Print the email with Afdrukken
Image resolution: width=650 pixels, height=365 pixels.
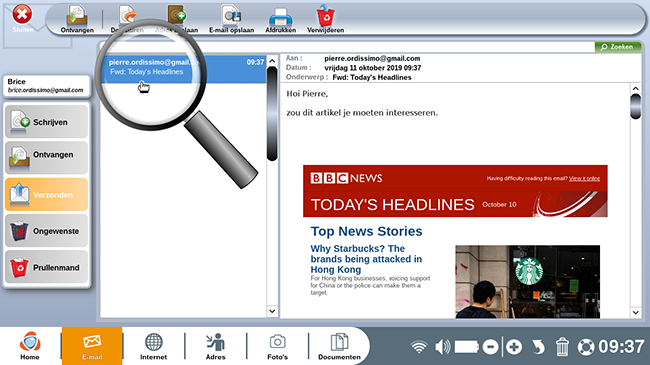tap(281, 20)
